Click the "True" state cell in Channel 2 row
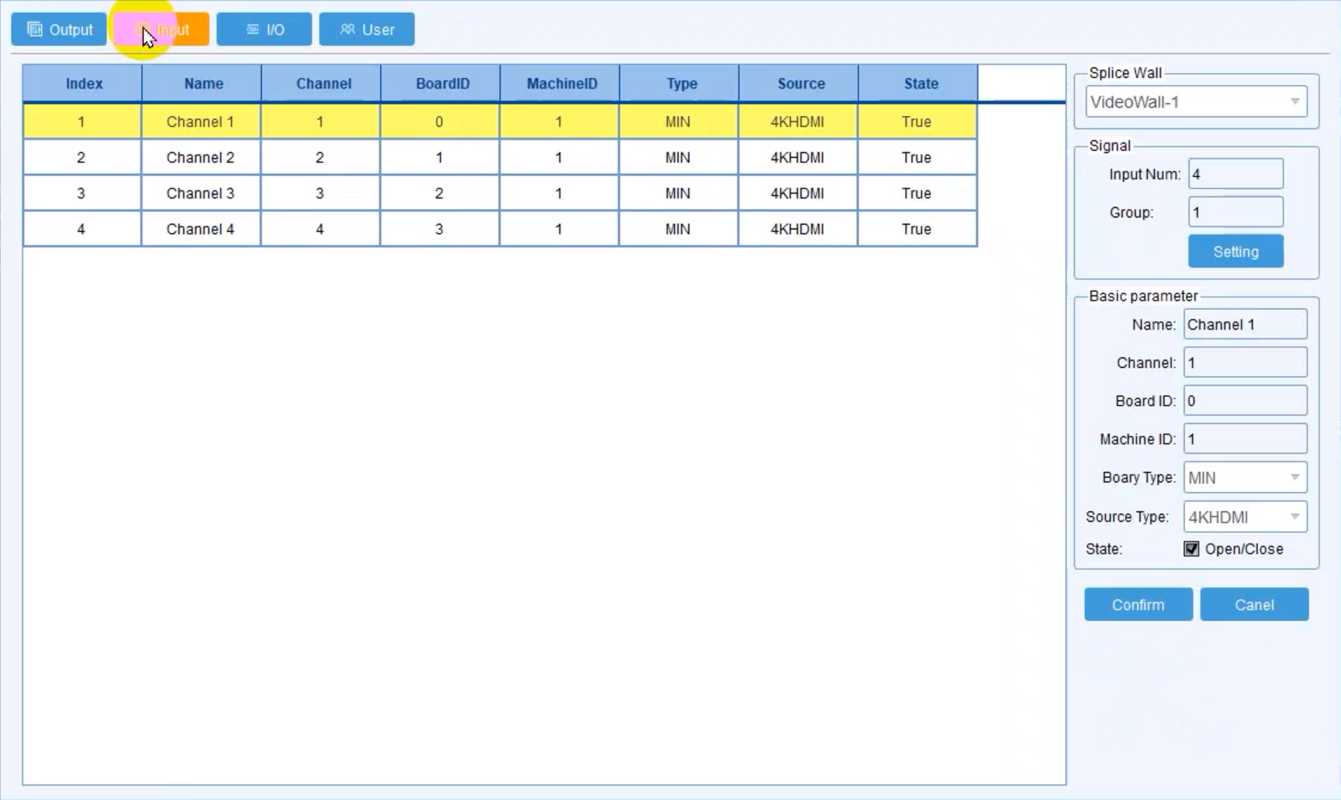This screenshot has width=1341, height=800. pyautogui.click(x=917, y=158)
